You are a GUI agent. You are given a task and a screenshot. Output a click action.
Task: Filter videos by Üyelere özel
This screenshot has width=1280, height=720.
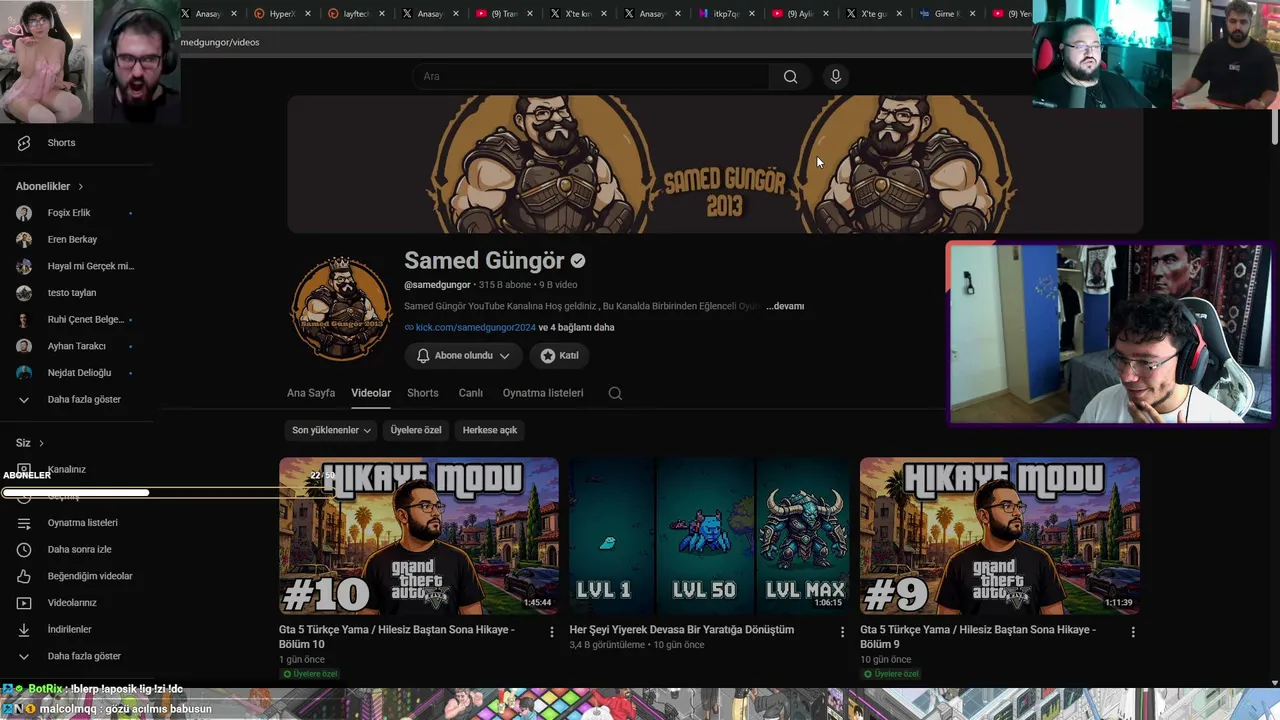click(416, 430)
